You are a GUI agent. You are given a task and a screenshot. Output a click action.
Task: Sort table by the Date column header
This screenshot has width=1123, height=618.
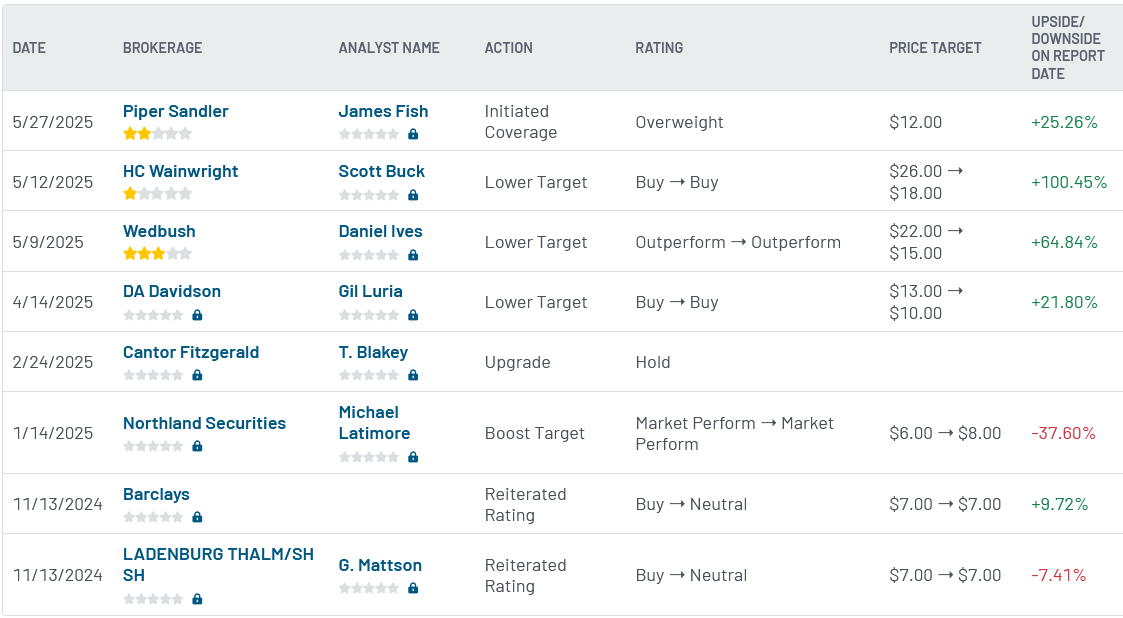point(29,48)
